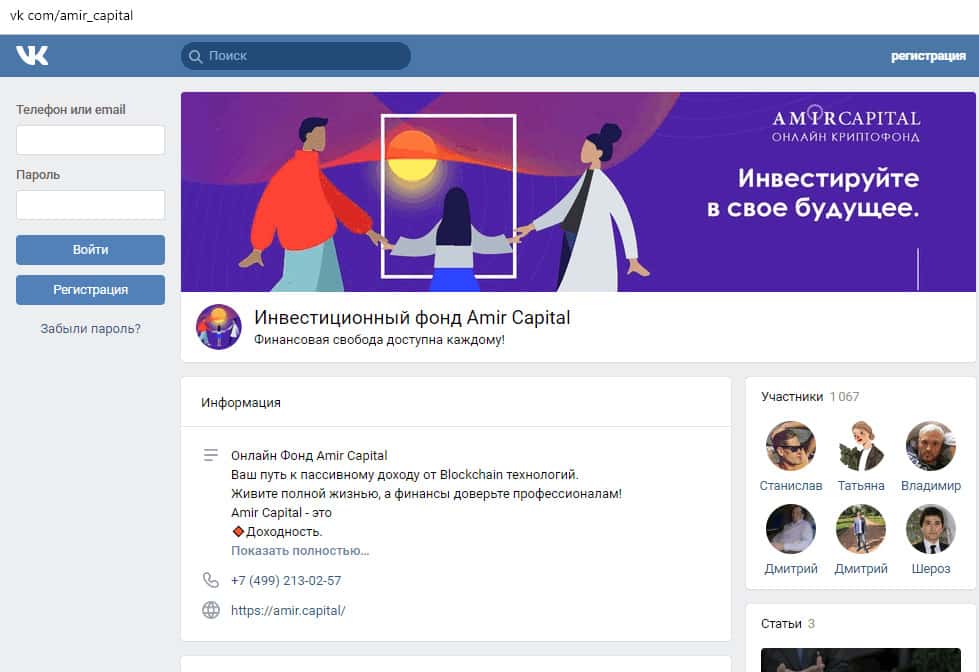Focus the Поиск search field
The width and height of the screenshot is (979, 672).
(x=296, y=56)
